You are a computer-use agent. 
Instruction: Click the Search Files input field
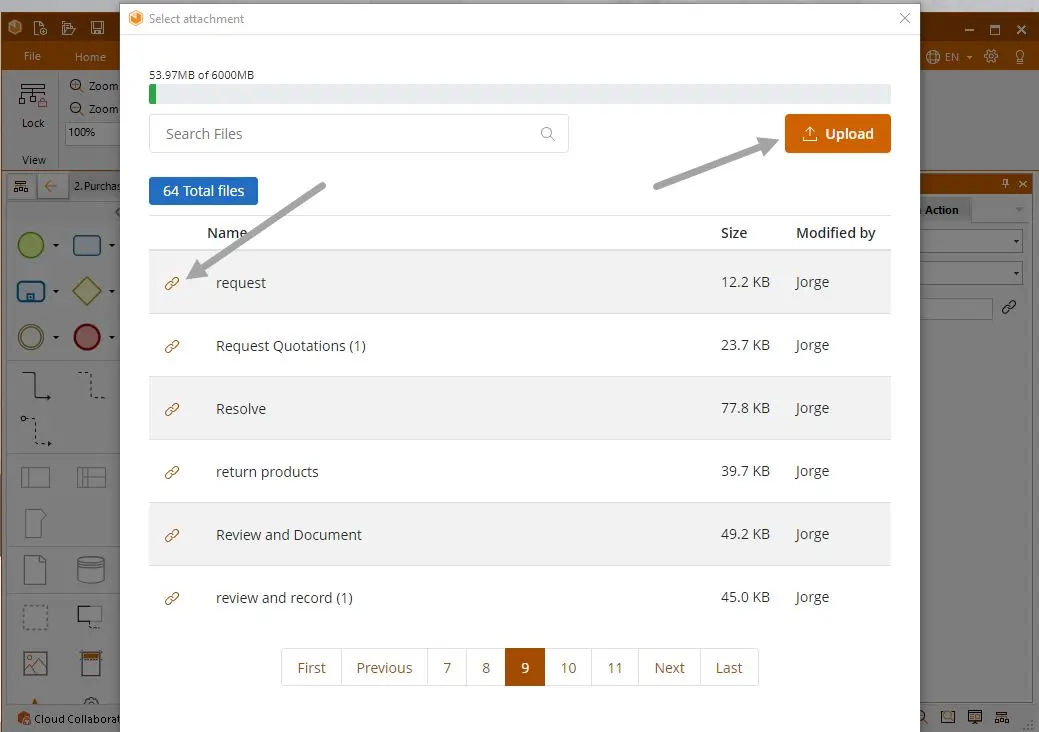click(358, 134)
